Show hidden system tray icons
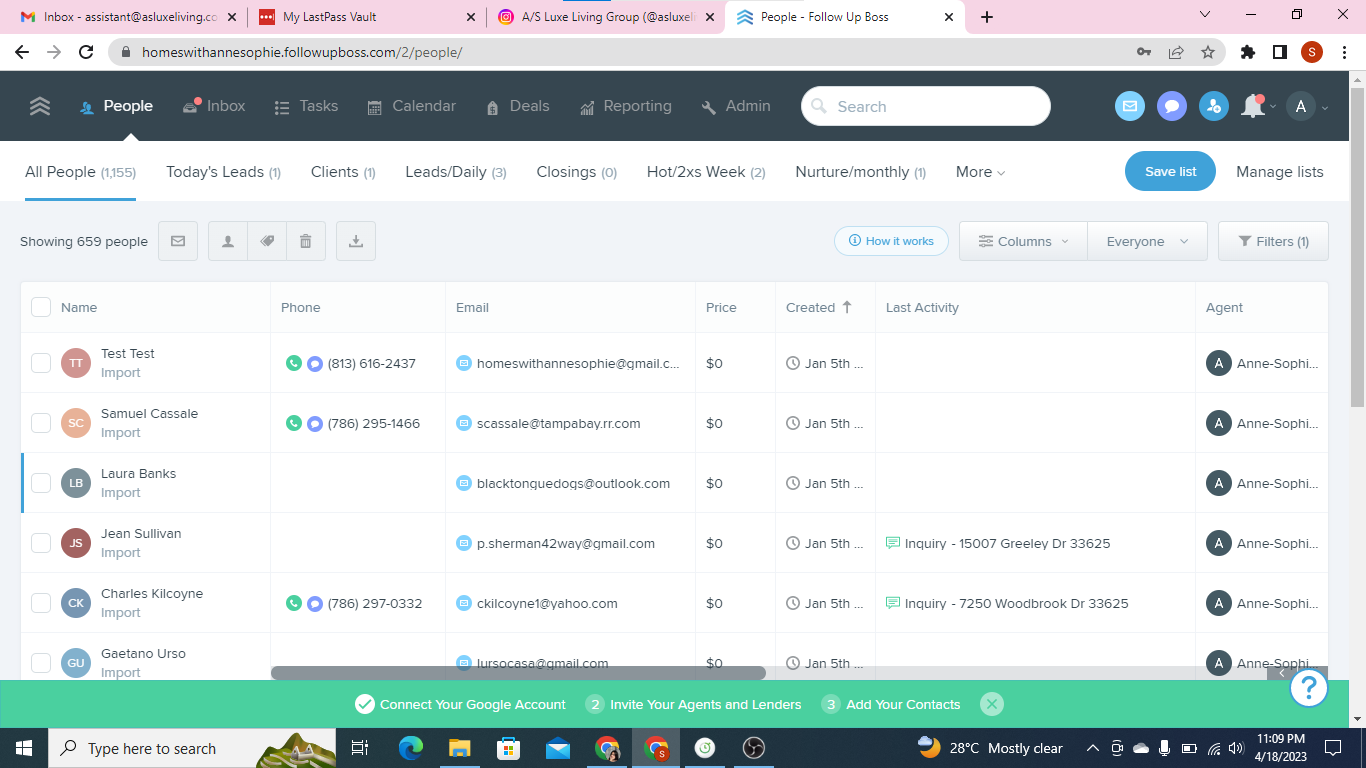This screenshot has height=768, width=1366. pos(1092,748)
